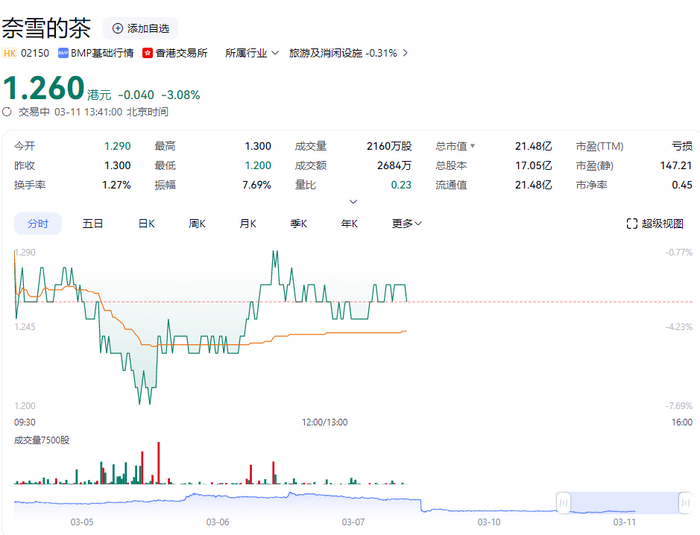This screenshot has width=700, height=535.
Task: Switch to the 五日 five-day tab
Action: (93, 223)
